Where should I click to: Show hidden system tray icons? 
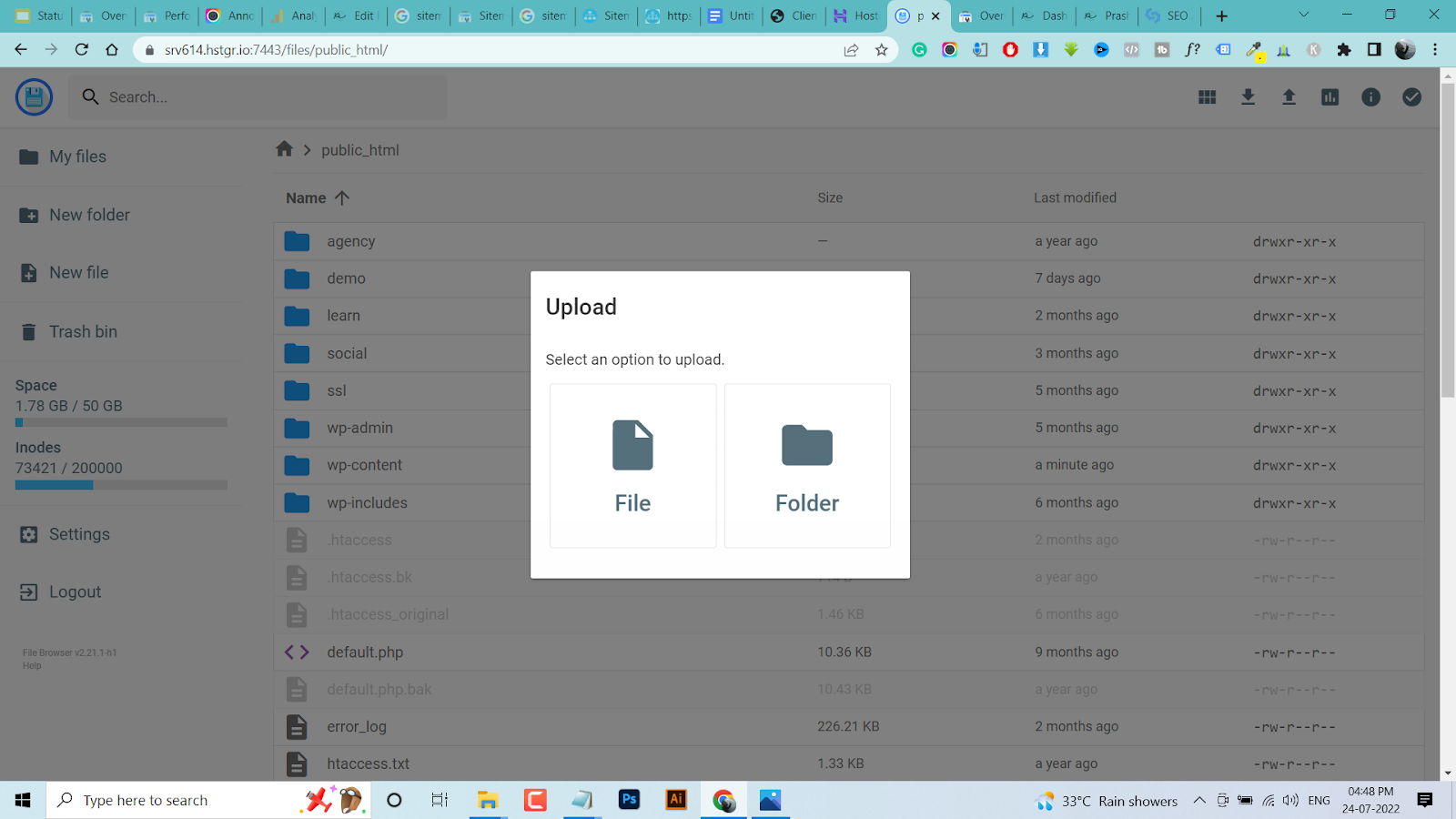pyautogui.click(x=1199, y=800)
